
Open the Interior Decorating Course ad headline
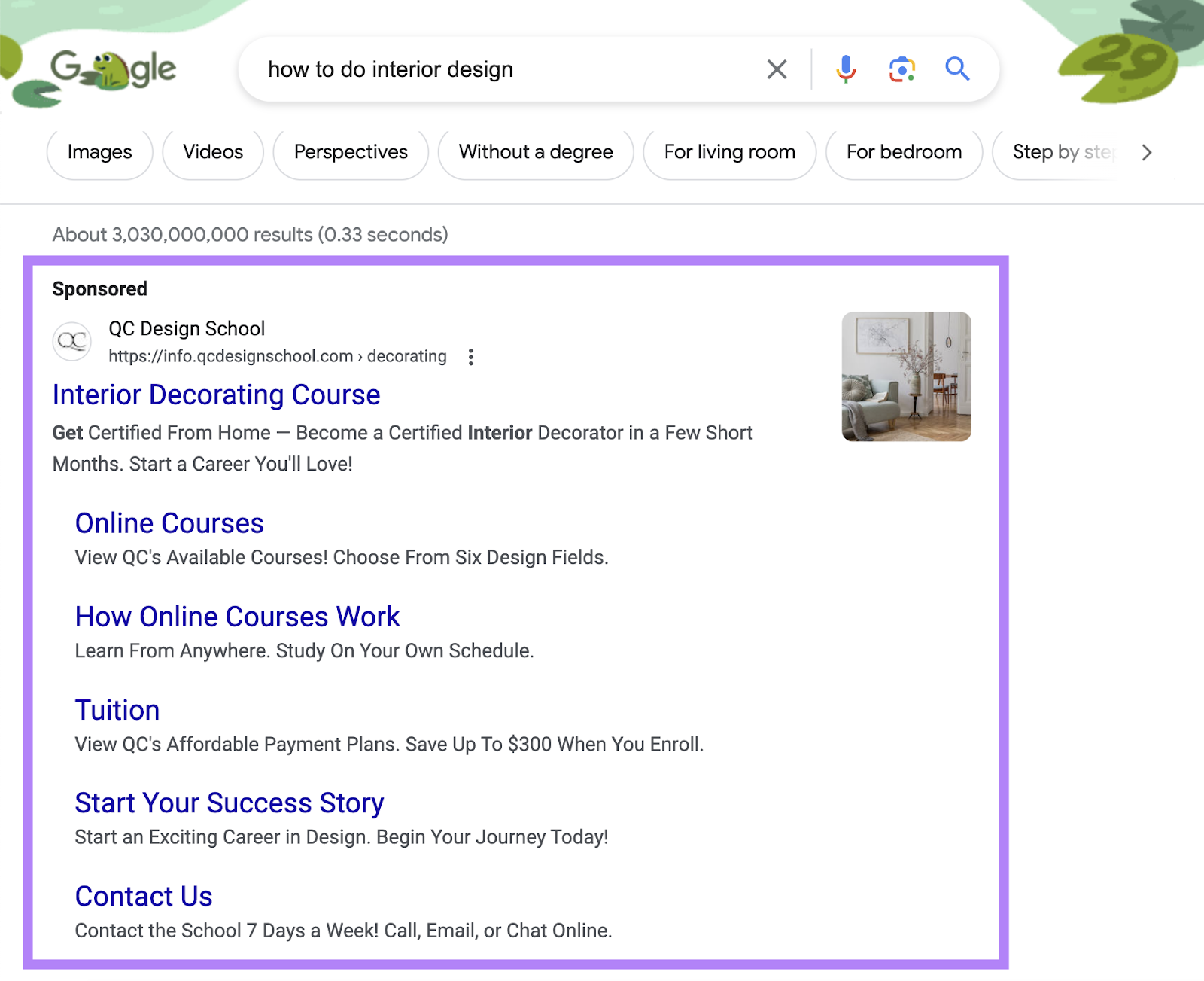coord(216,395)
